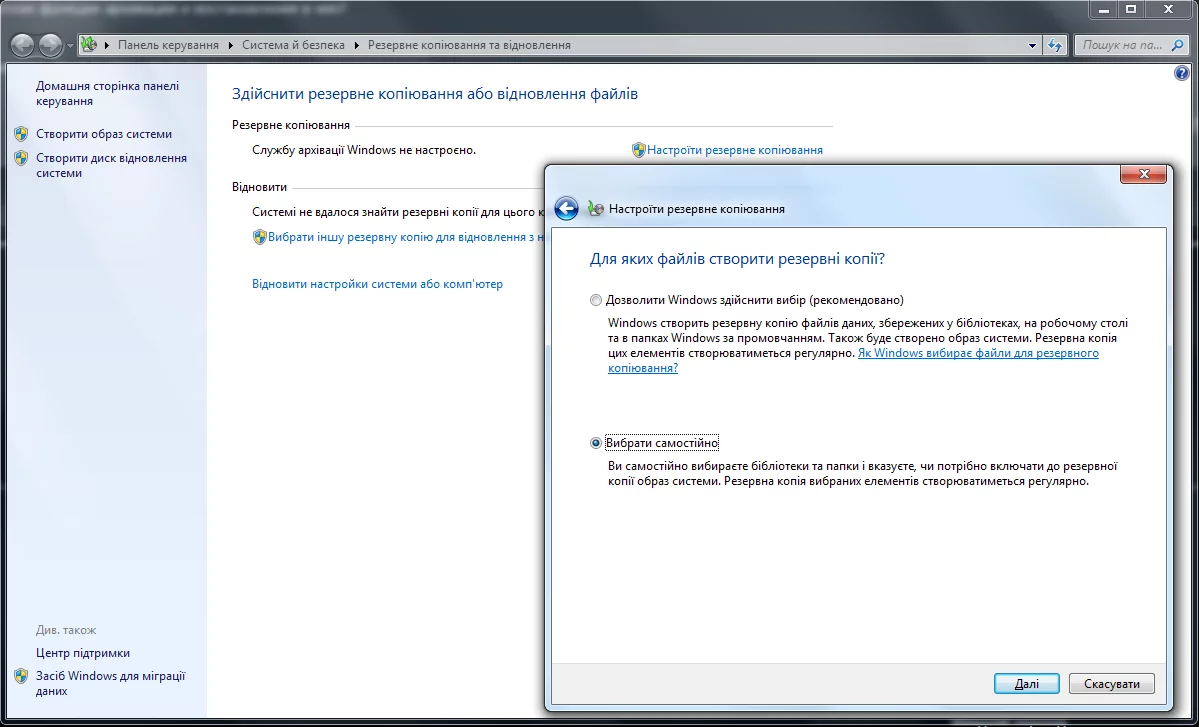
Task: Click 'Відновити настройки системи або комп'ютер' link
Action: [x=378, y=284]
